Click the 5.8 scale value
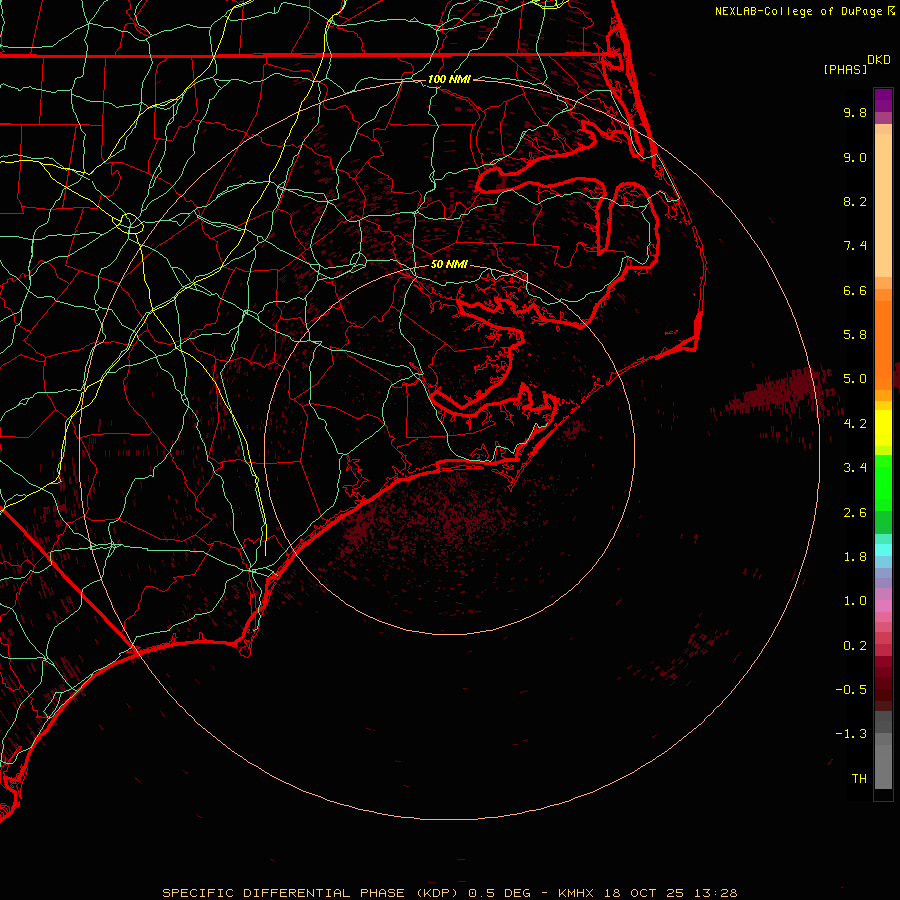The width and height of the screenshot is (900, 900). pos(855,335)
